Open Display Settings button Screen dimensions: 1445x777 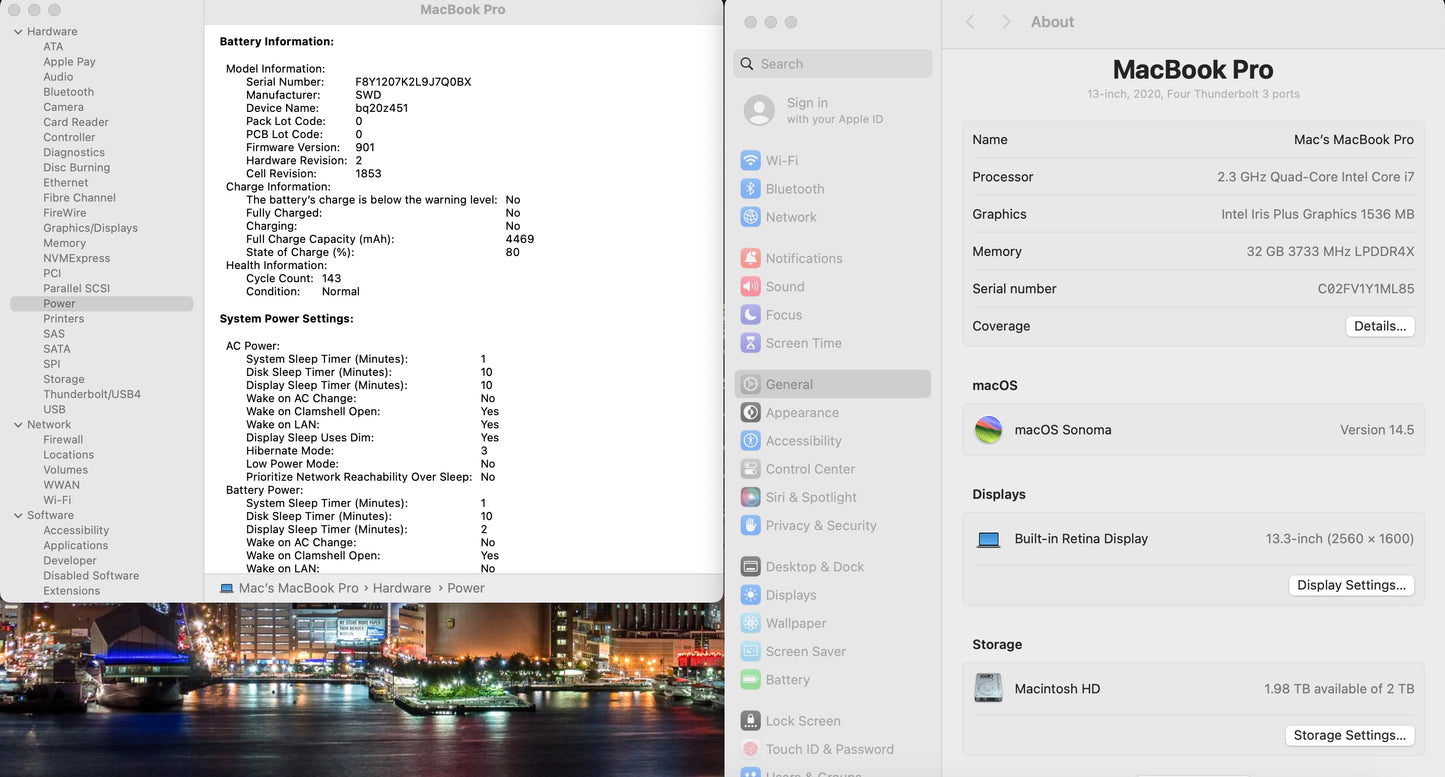1351,585
